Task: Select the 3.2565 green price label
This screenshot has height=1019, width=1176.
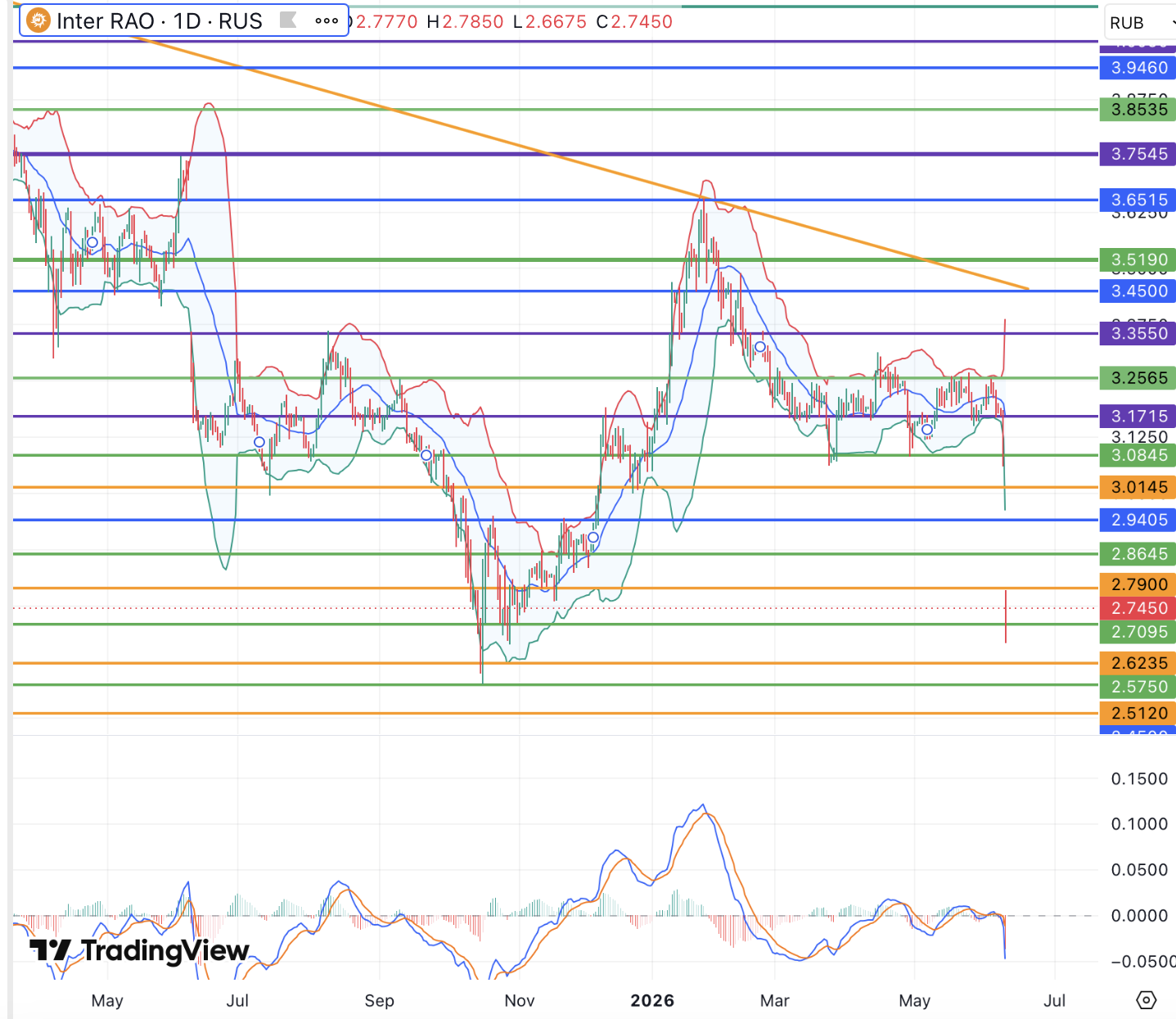Action: [x=1138, y=378]
